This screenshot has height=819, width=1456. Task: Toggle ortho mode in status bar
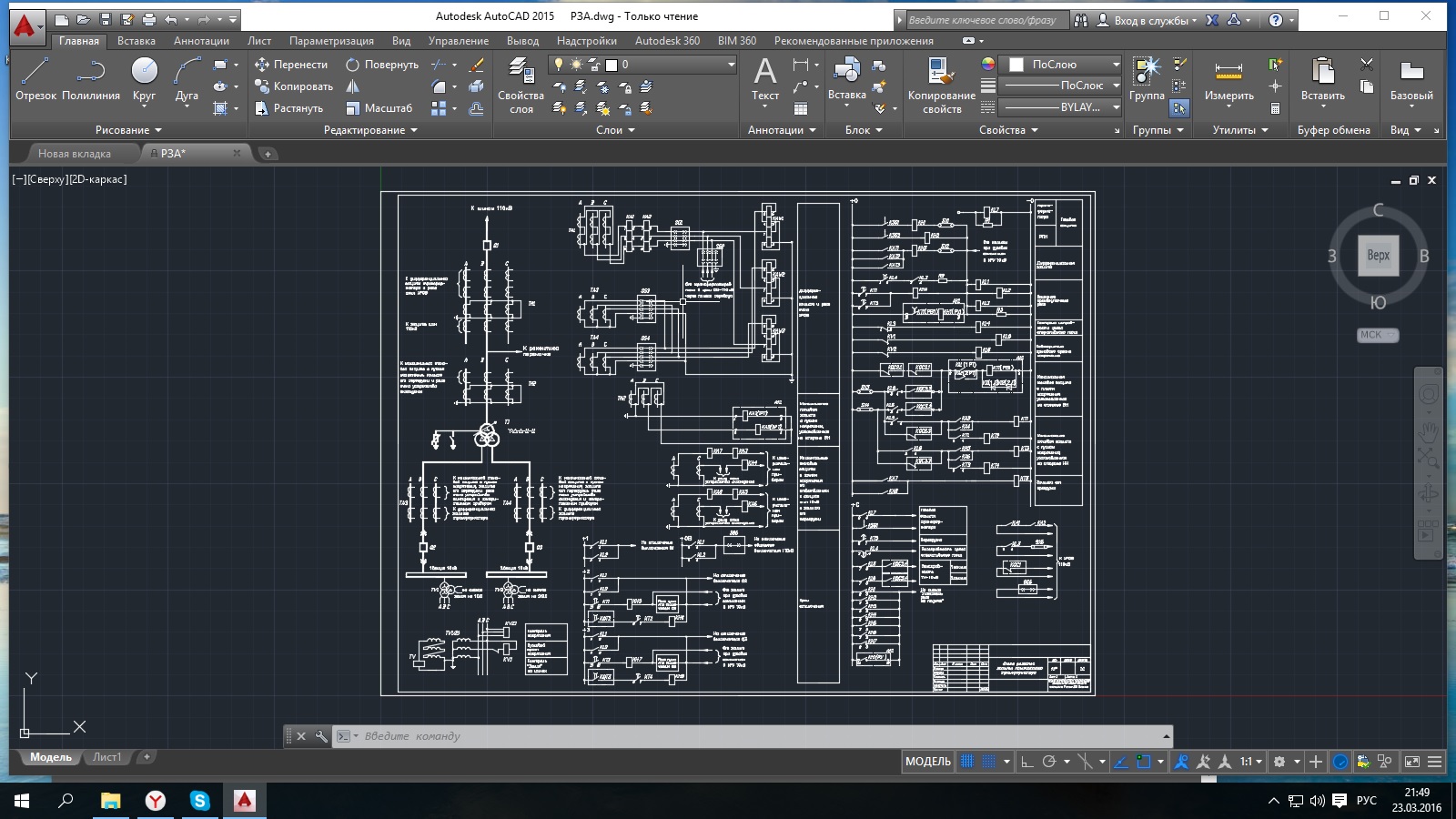point(1027,762)
